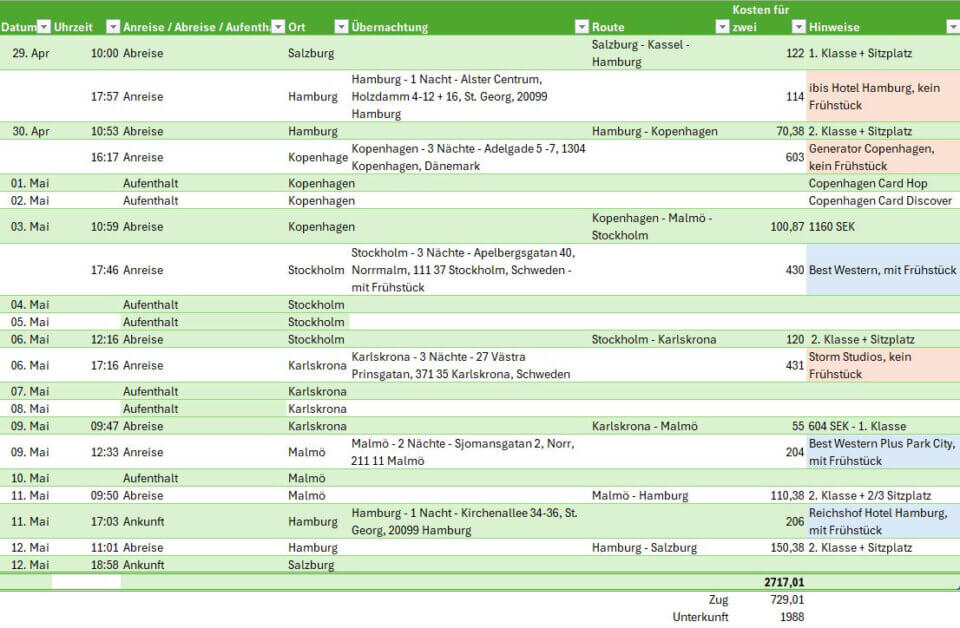960x628 pixels.
Task: Select the cost cell 70,38
Action: click(768, 132)
